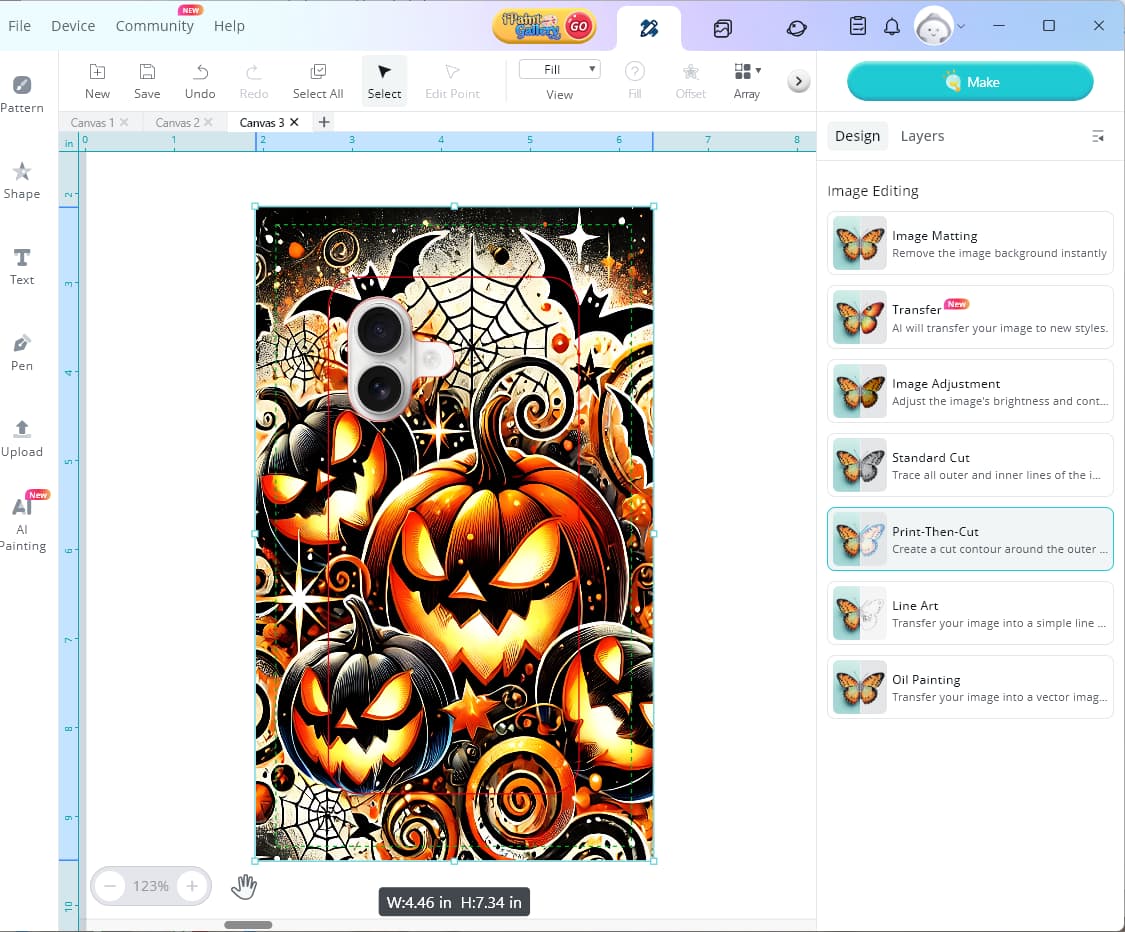Expand the toolbar overflow arrow
The image size is (1125, 932).
point(798,82)
